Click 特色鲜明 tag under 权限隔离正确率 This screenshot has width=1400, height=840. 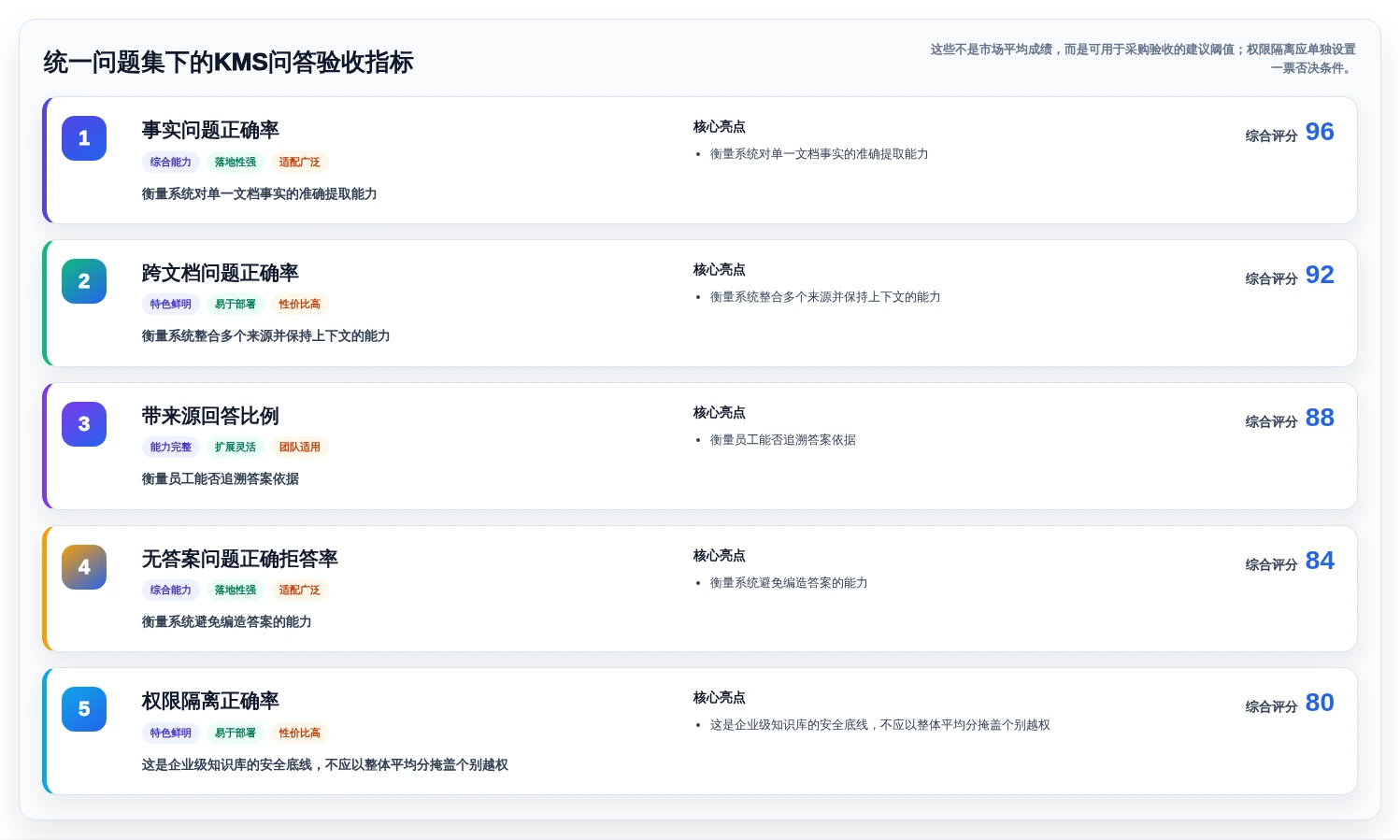pyautogui.click(x=171, y=733)
